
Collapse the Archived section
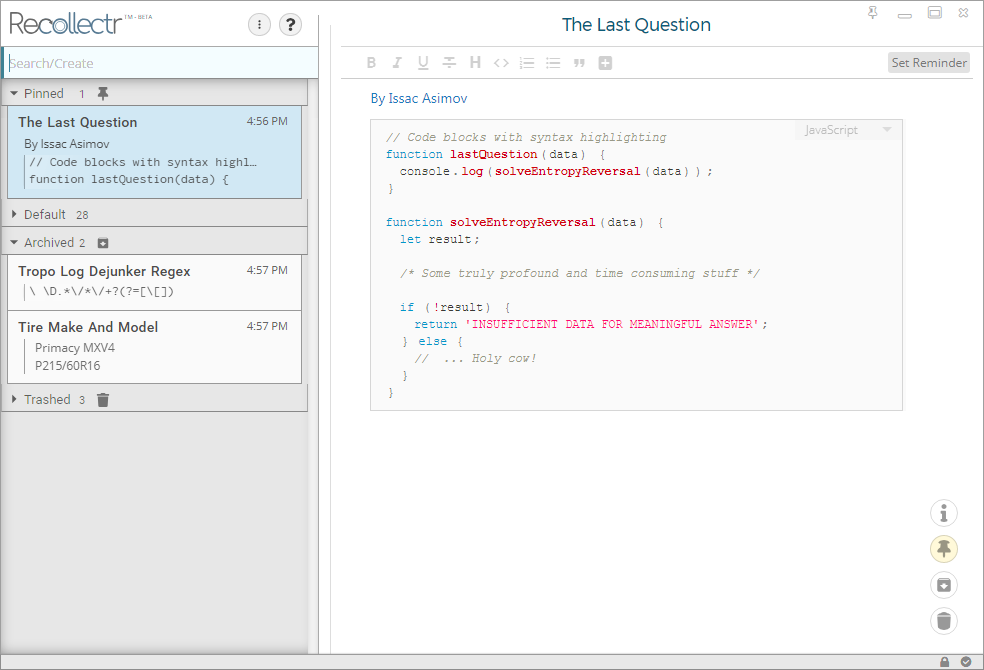(14, 243)
